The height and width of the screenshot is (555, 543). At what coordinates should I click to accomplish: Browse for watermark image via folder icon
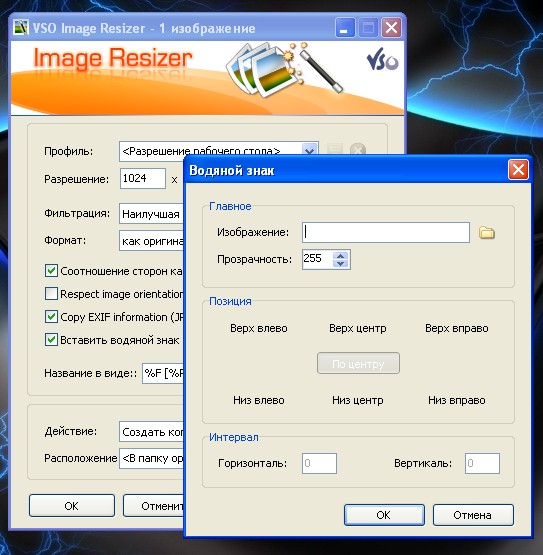pyautogui.click(x=487, y=233)
